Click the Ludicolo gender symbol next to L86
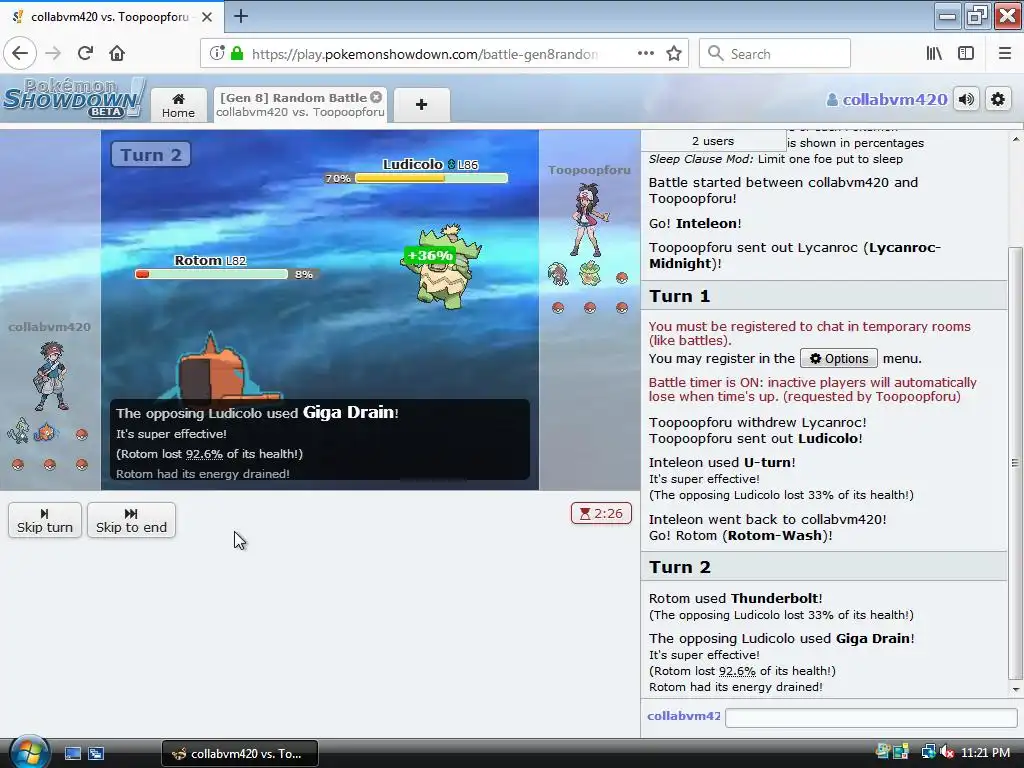This screenshot has width=1024, height=768. (451, 165)
